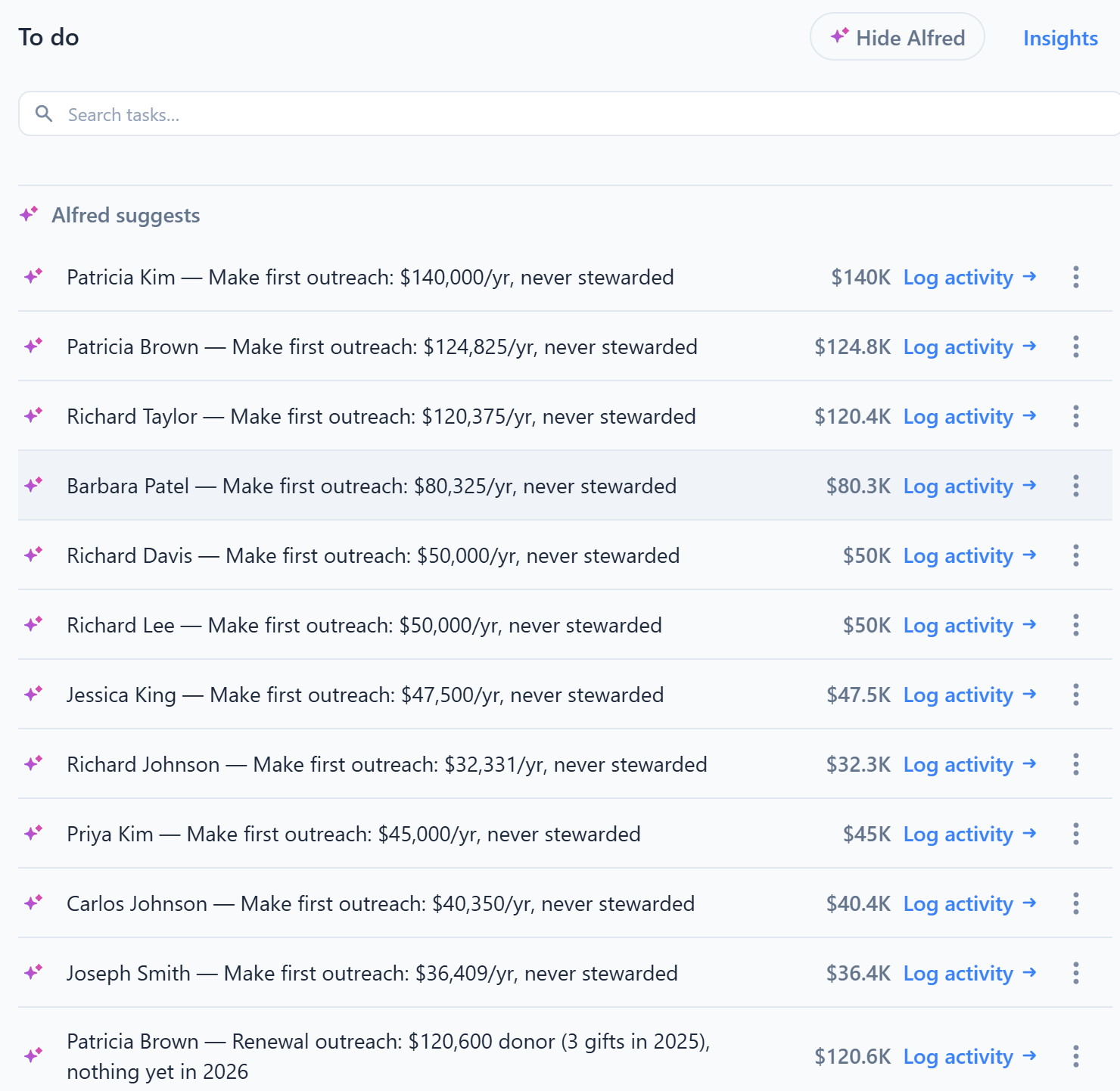Click the $124.8K amount for Patricia Brown

pos(853,347)
